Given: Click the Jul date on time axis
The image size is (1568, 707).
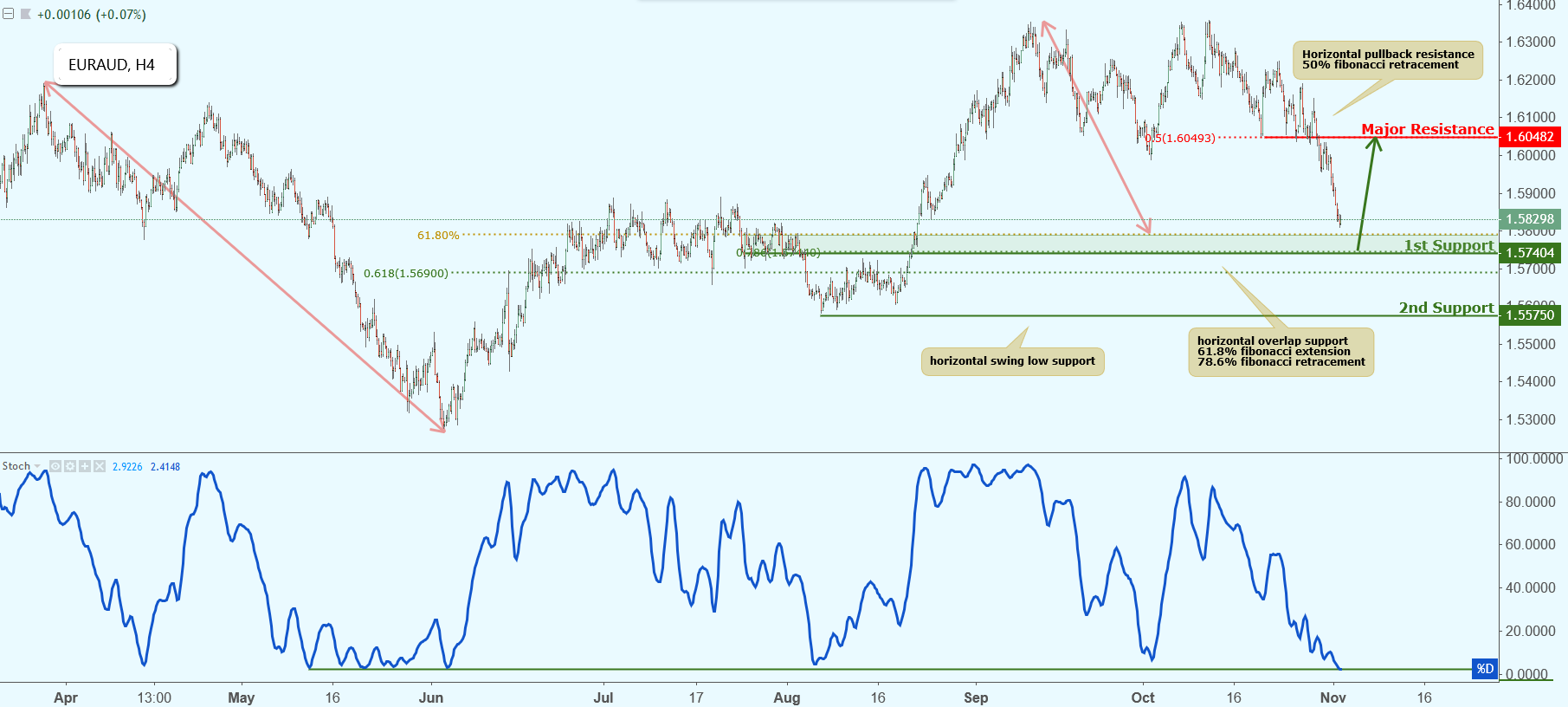Looking at the screenshot, I should click(603, 697).
